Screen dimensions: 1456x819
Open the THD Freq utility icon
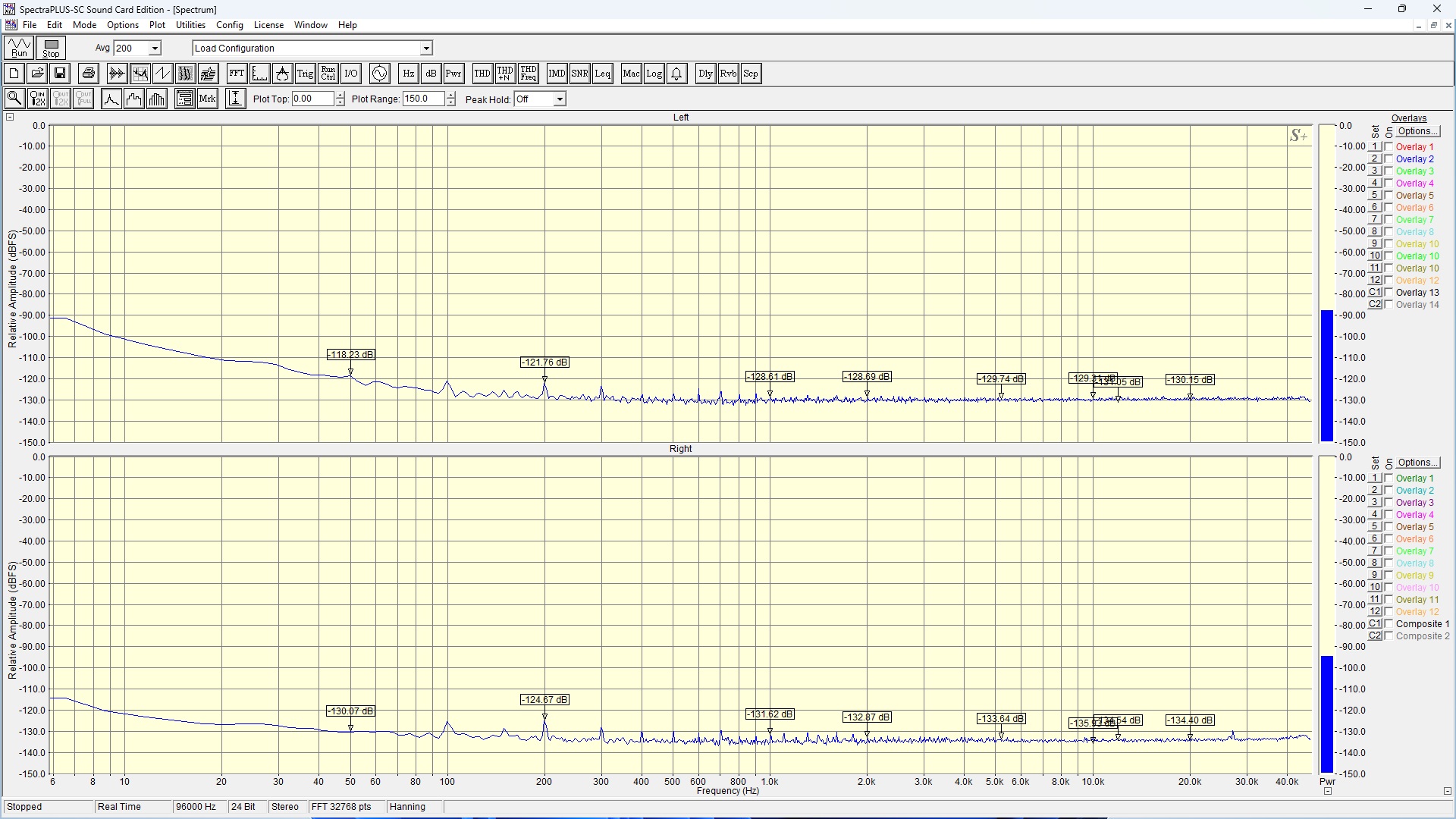coord(529,74)
